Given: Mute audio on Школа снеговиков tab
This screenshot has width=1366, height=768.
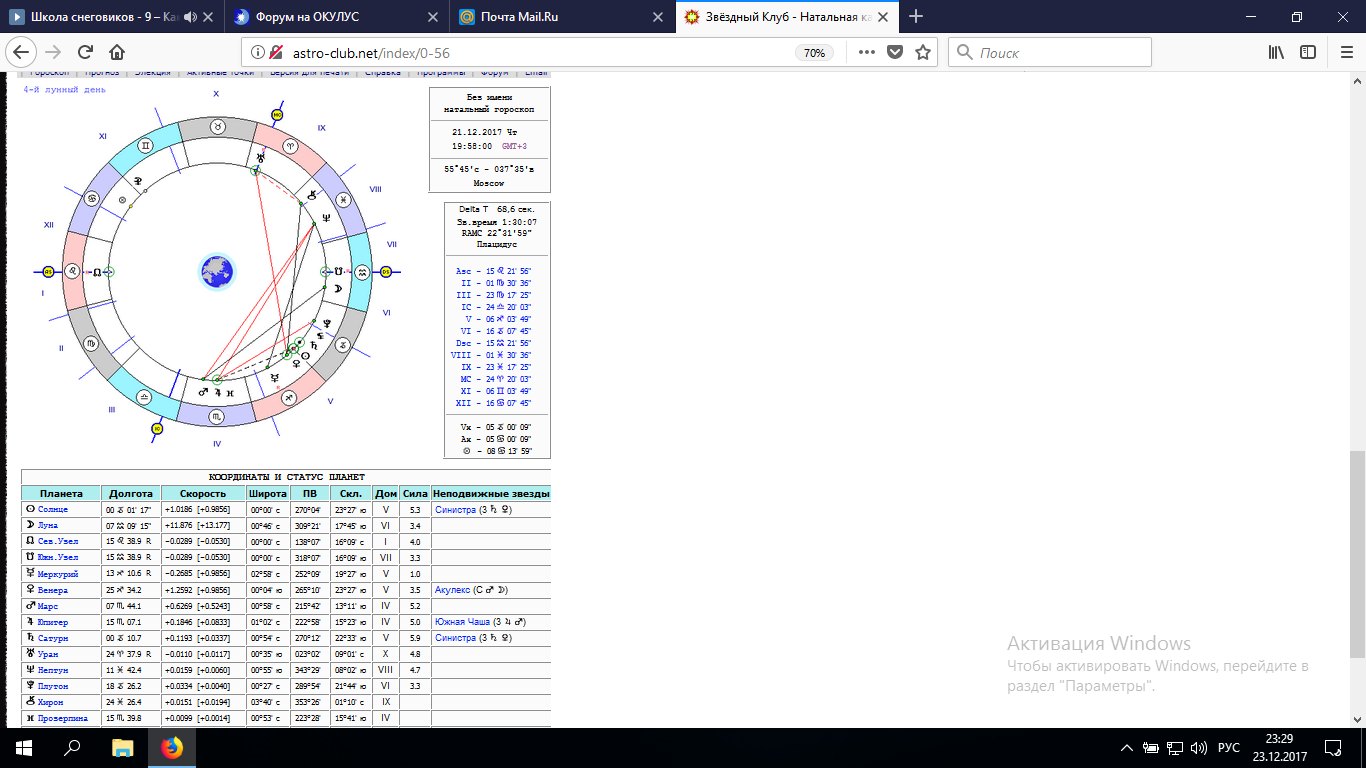Looking at the screenshot, I should [x=191, y=17].
